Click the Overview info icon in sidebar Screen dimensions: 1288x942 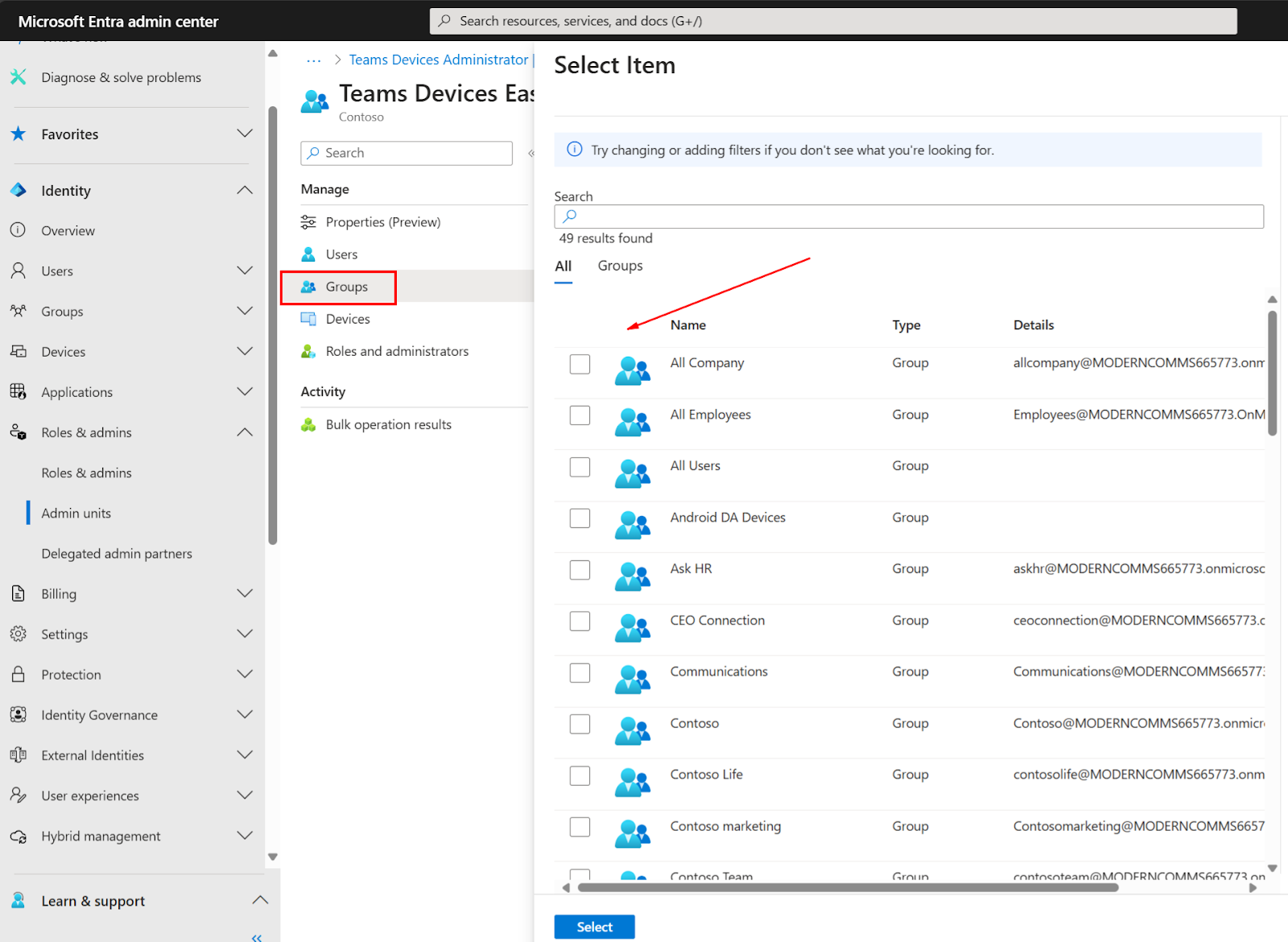pos(18,230)
